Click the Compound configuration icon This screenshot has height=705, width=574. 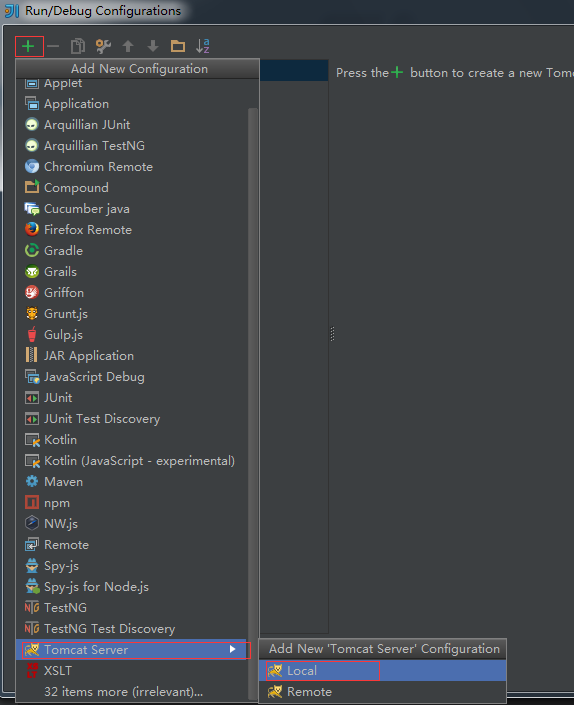point(31,187)
